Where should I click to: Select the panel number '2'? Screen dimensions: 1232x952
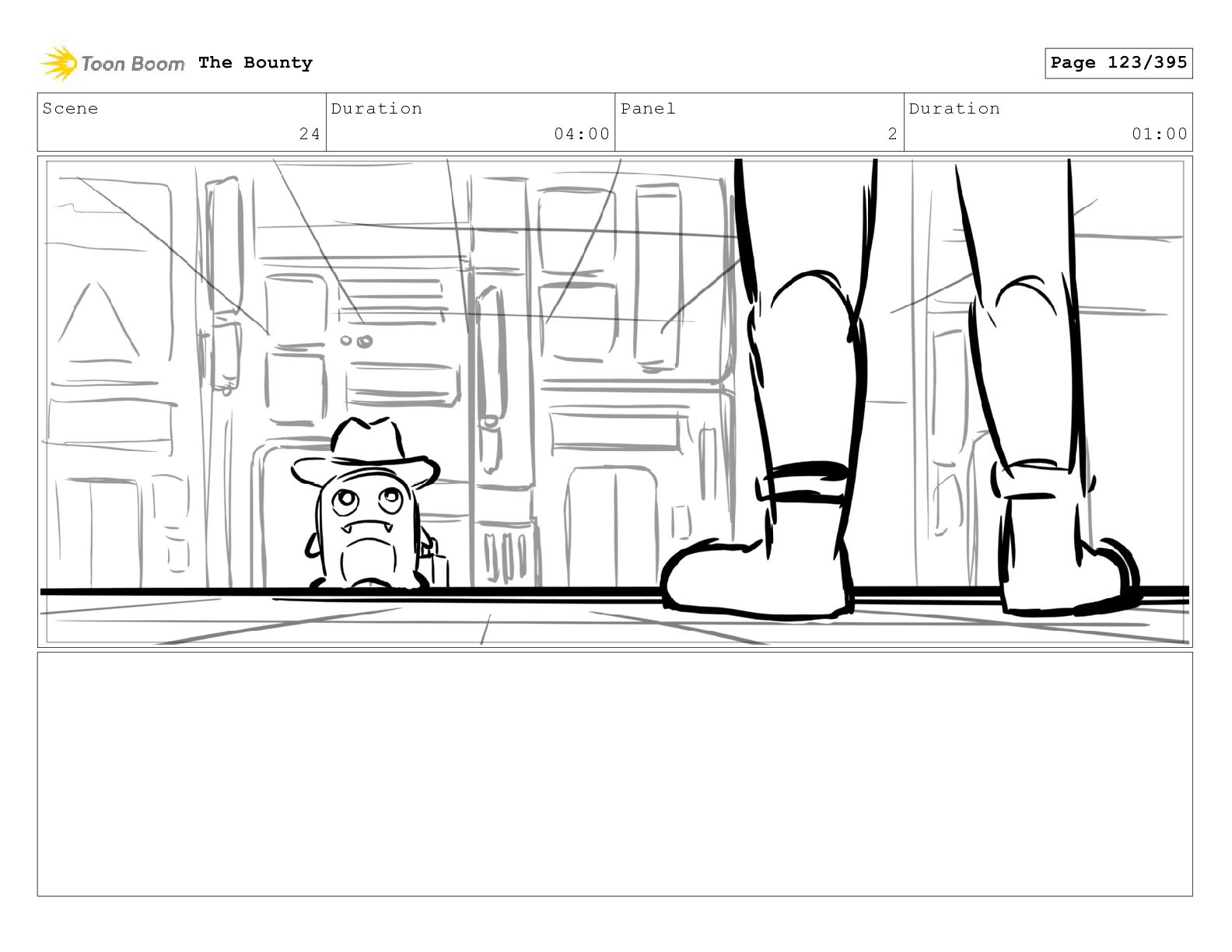click(x=893, y=134)
